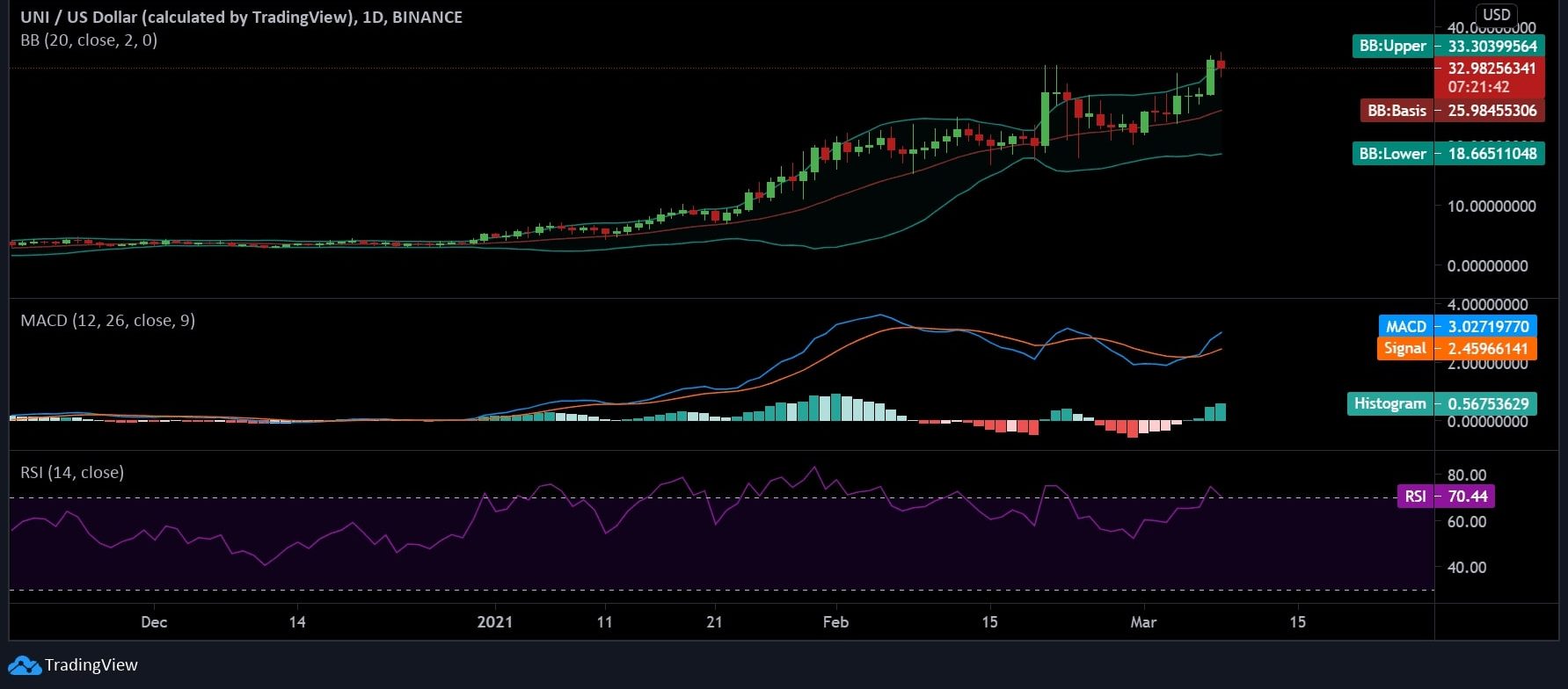Click the 10.00000000 price axis tick
The image size is (1568, 689).
1491,206
